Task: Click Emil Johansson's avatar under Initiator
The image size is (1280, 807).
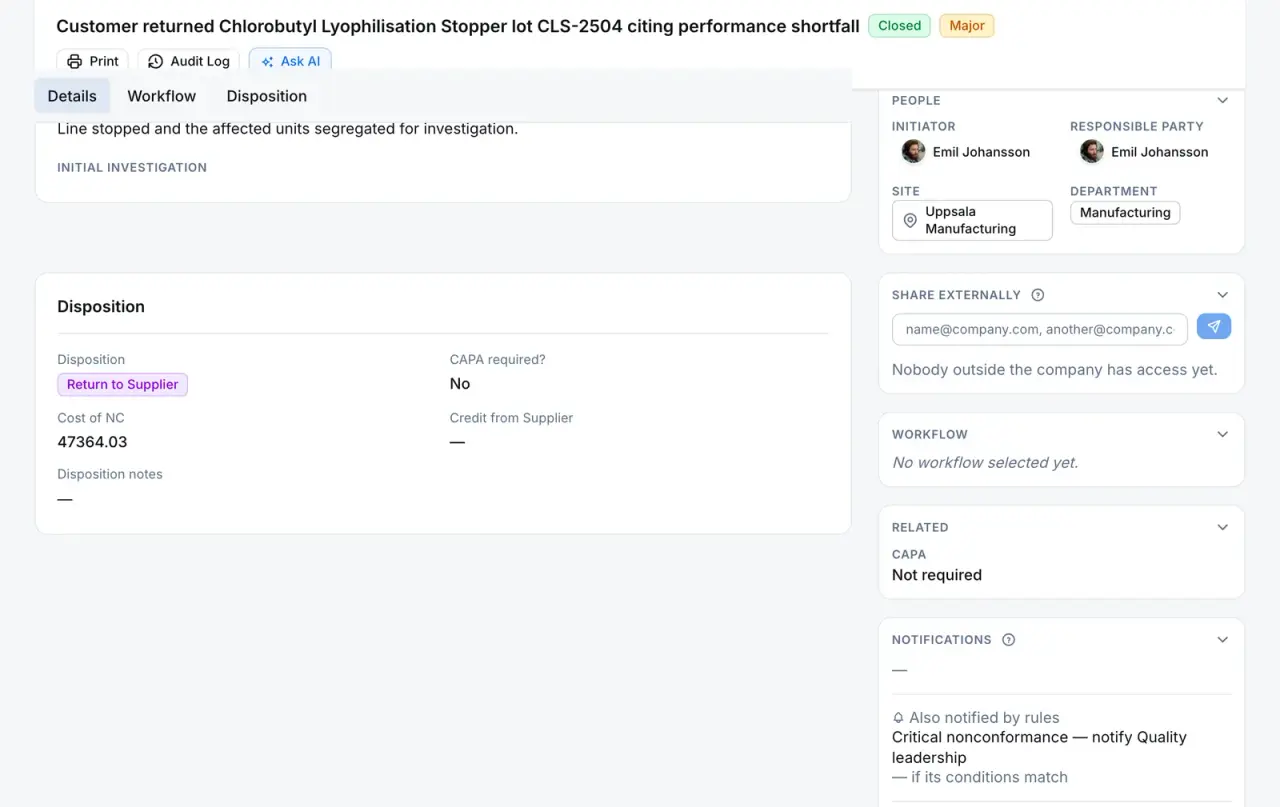Action: click(913, 151)
